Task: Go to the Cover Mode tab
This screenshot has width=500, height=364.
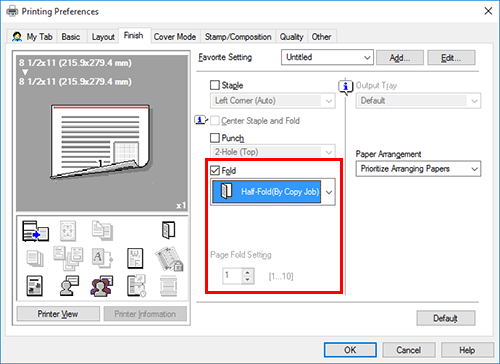Action: click(x=175, y=37)
